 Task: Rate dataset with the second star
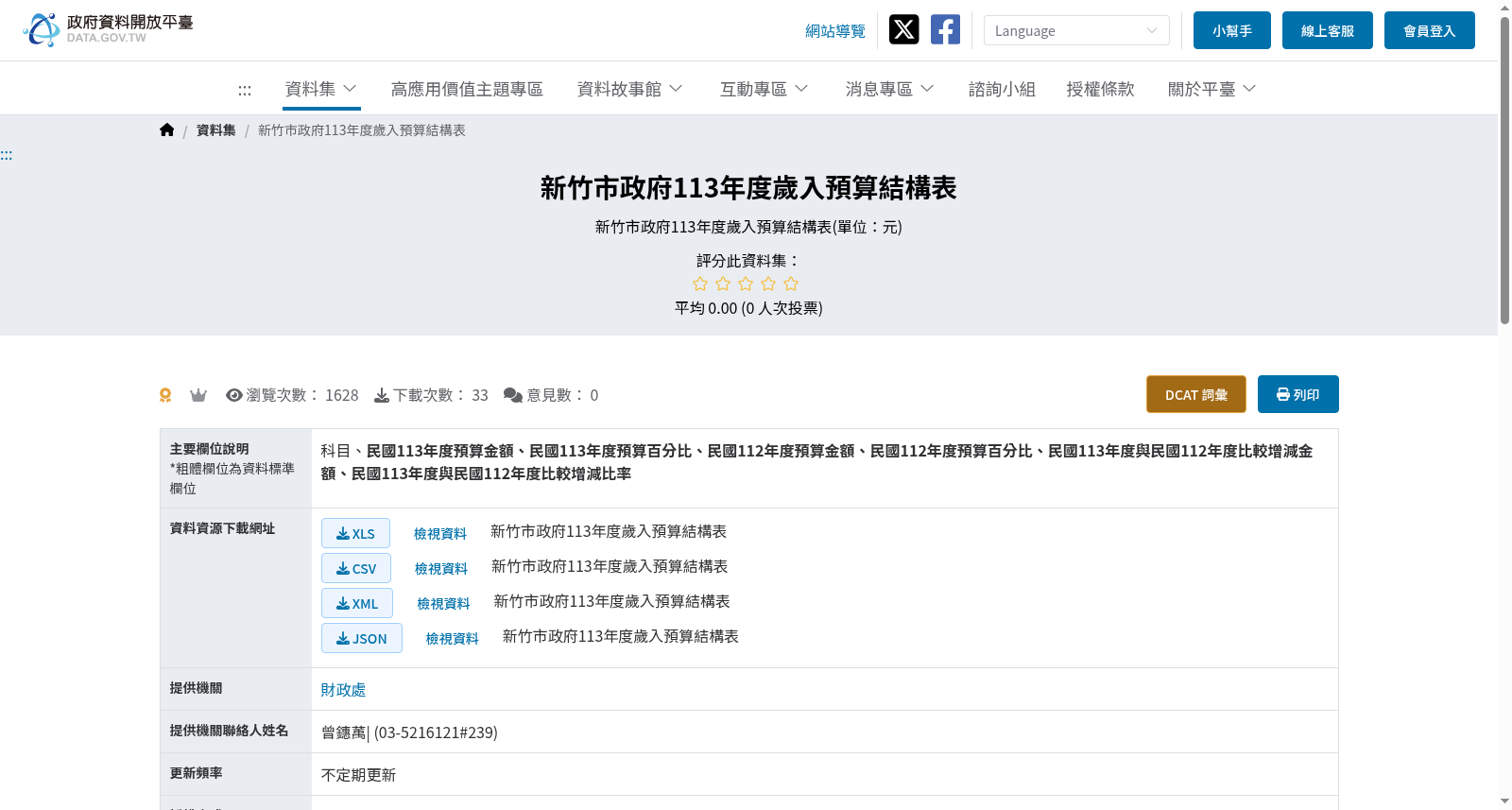(x=723, y=284)
